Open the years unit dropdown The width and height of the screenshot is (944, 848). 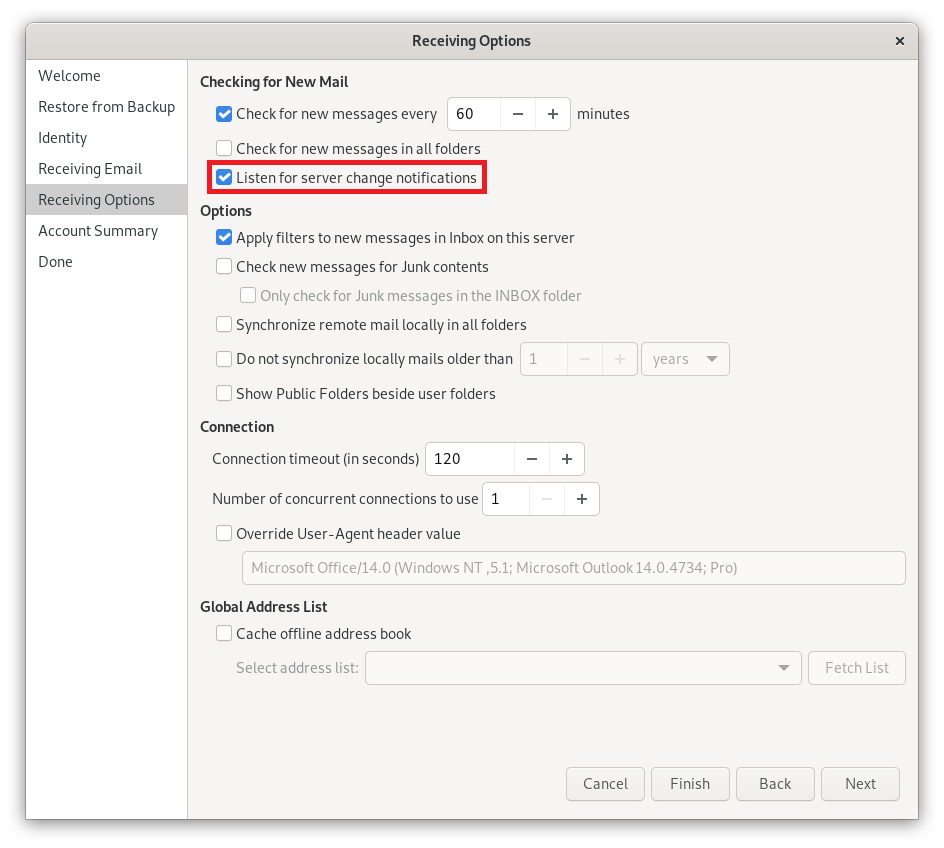pos(685,359)
